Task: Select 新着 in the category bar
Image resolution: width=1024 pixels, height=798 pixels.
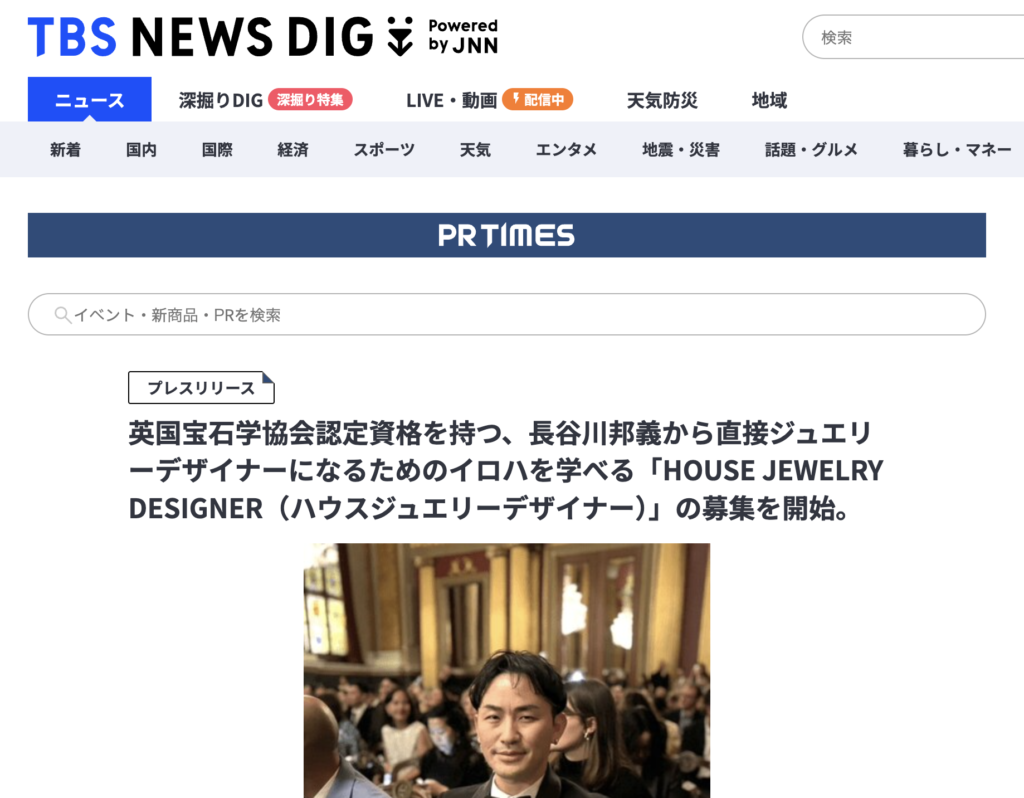Action: pyautogui.click(x=65, y=150)
